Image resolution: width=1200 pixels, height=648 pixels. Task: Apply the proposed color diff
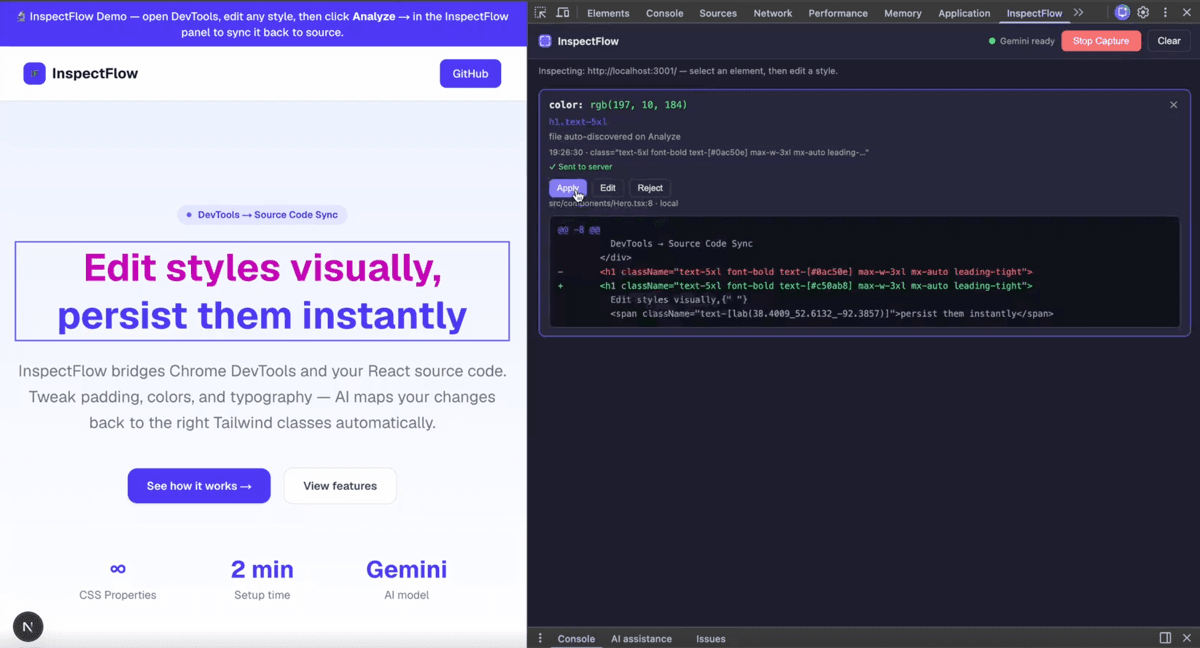point(568,188)
